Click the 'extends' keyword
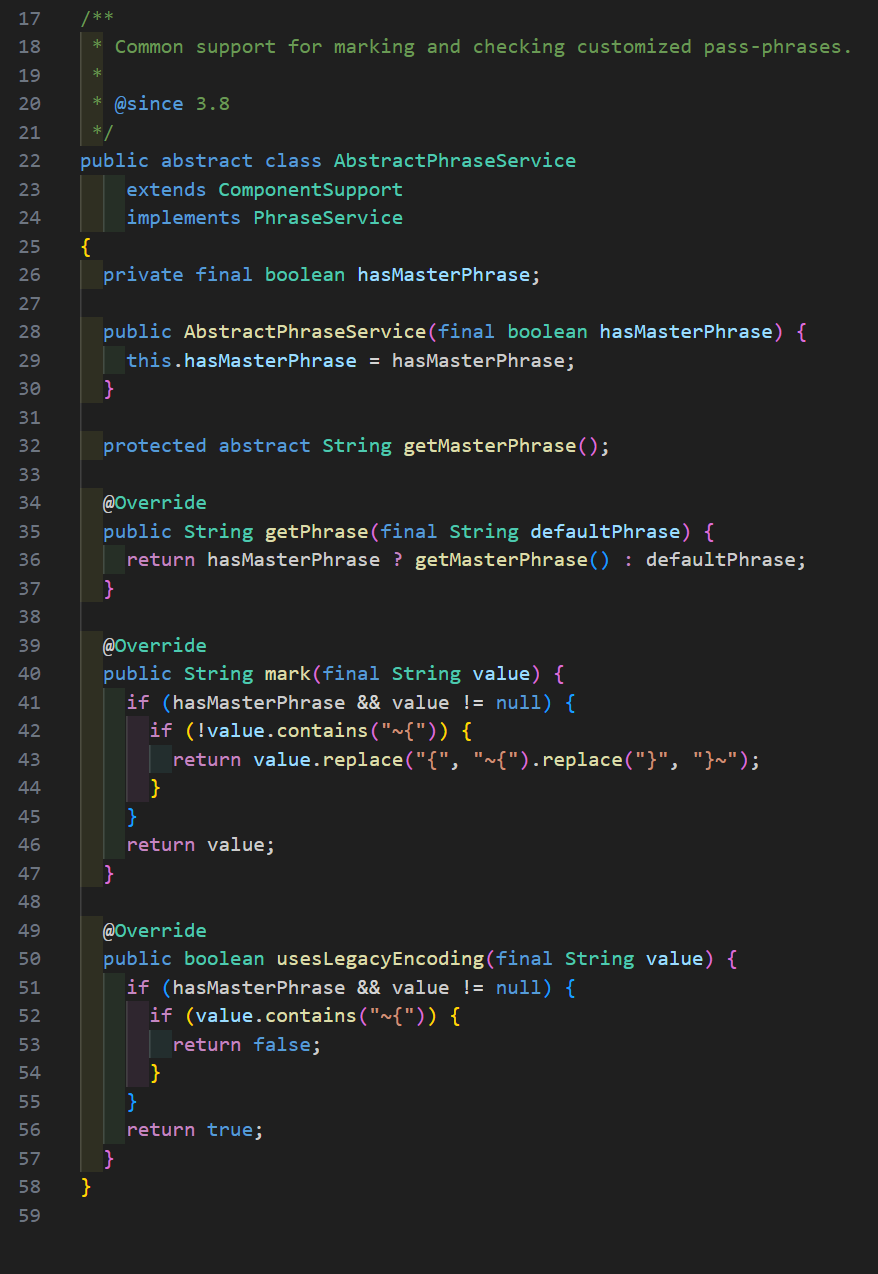878x1274 pixels. (x=167, y=190)
